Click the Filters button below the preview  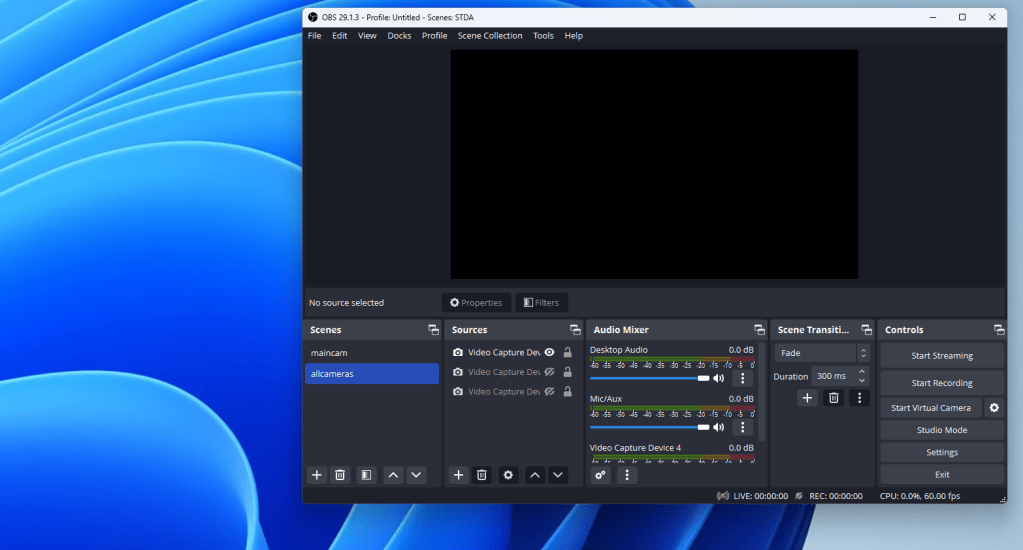[x=542, y=303]
